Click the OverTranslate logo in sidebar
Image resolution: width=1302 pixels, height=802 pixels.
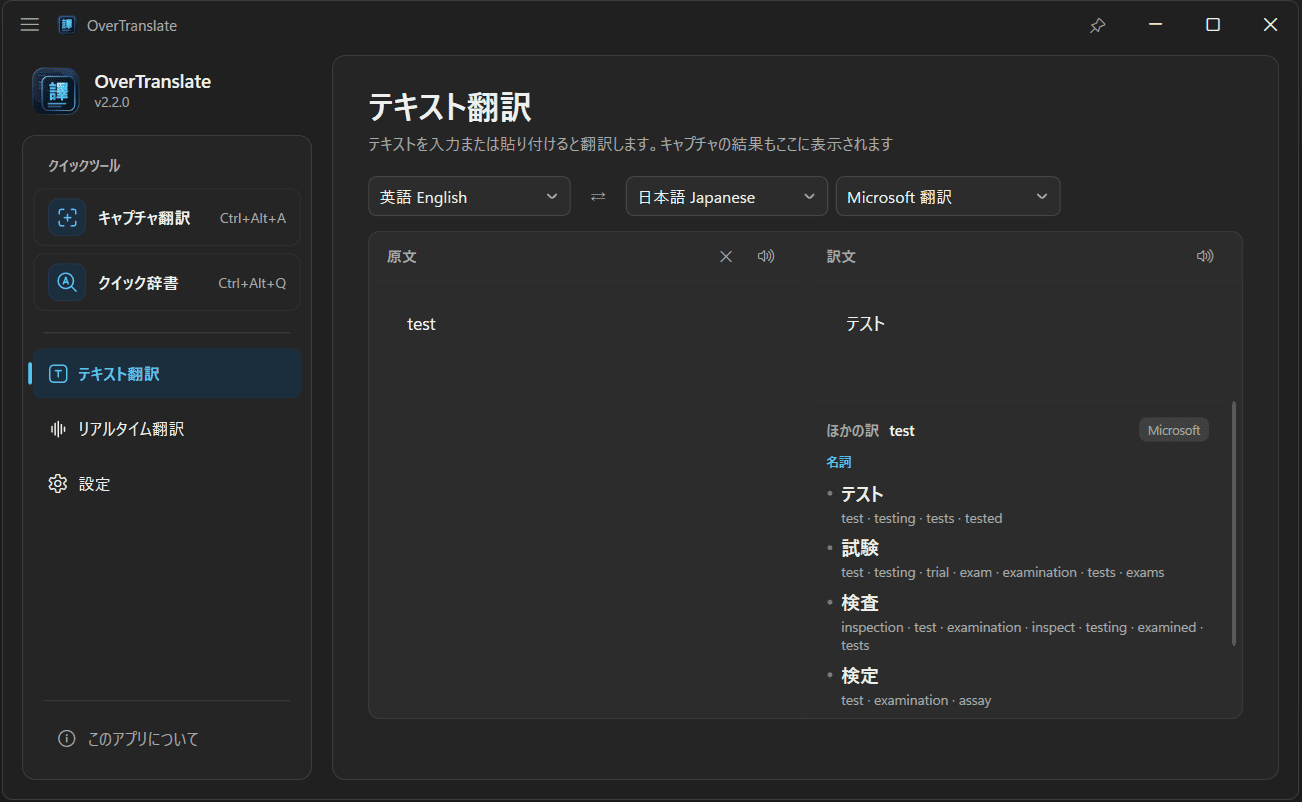click(56, 91)
